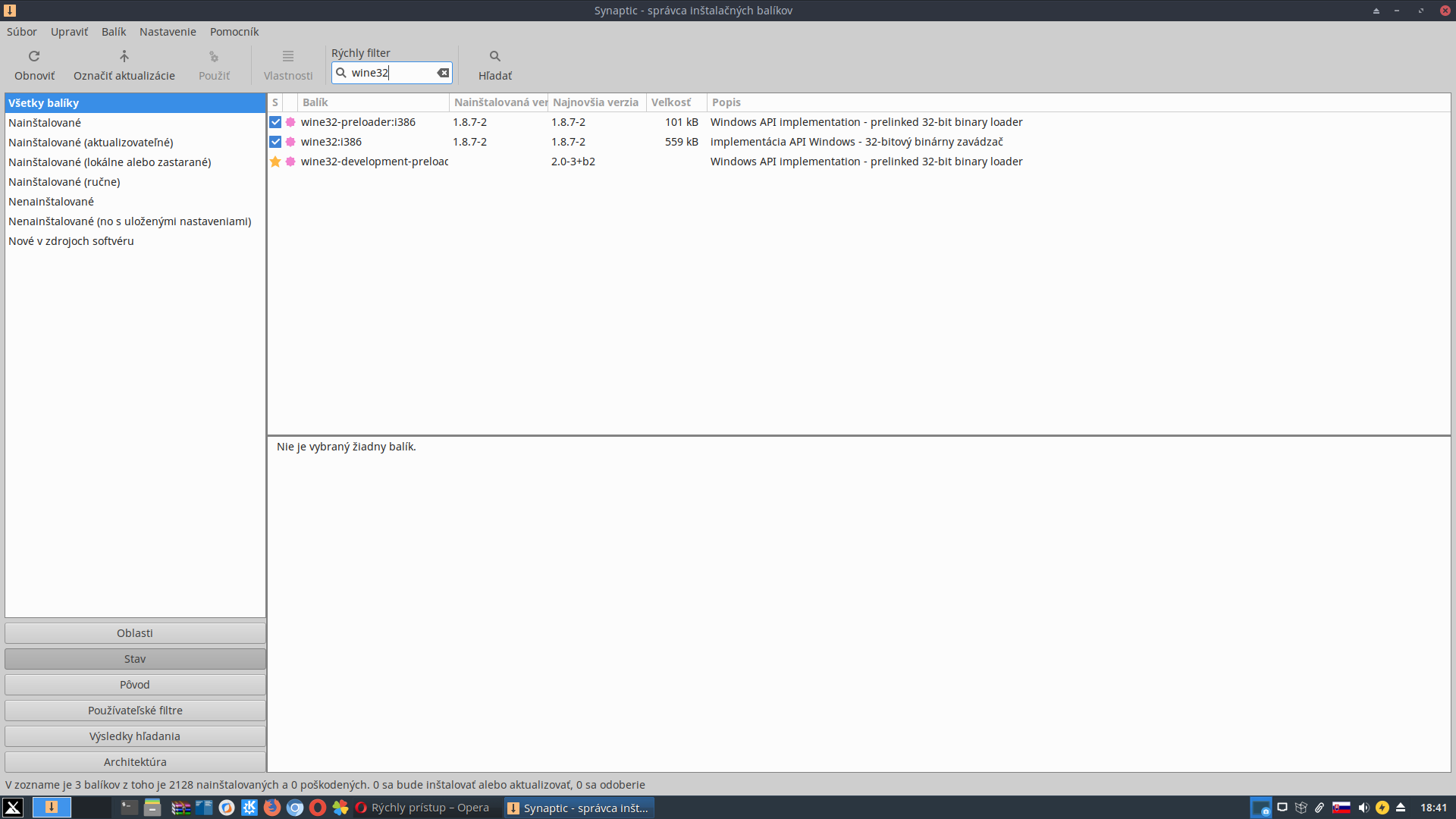
Task: Sort by Nainštalovaná verzia column header
Action: pyautogui.click(x=499, y=102)
